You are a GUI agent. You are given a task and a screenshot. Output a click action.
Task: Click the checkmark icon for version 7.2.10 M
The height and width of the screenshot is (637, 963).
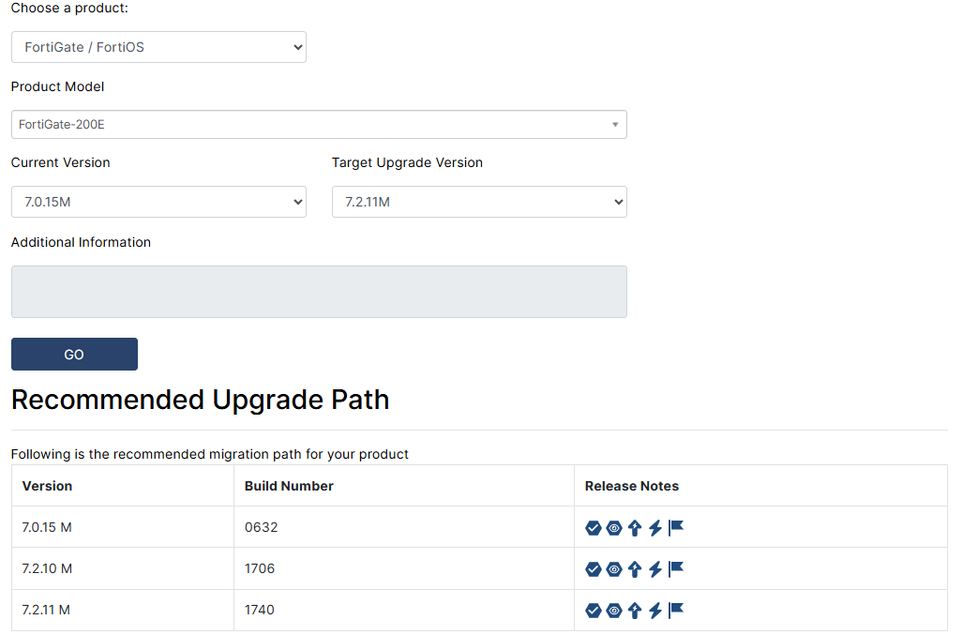tap(593, 569)
